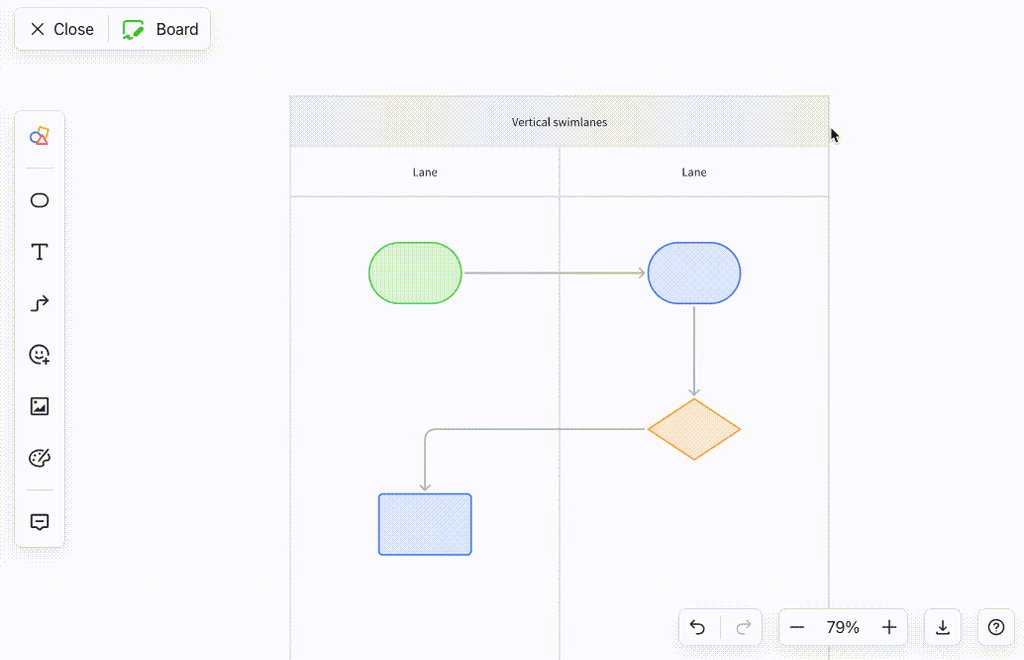Click the Undo icon
Screen dimensions: 1024x660
(x=698, y=627)
